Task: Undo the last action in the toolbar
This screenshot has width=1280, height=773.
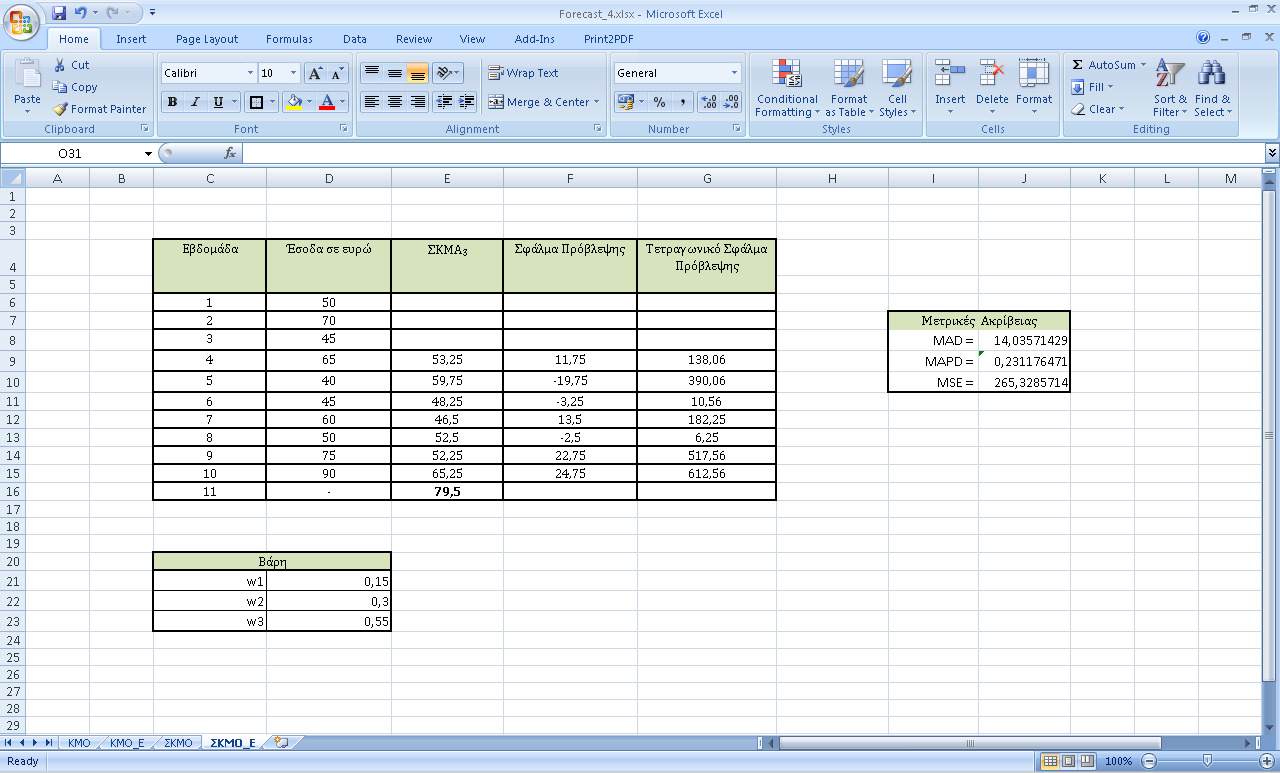Action: point(81,13)
